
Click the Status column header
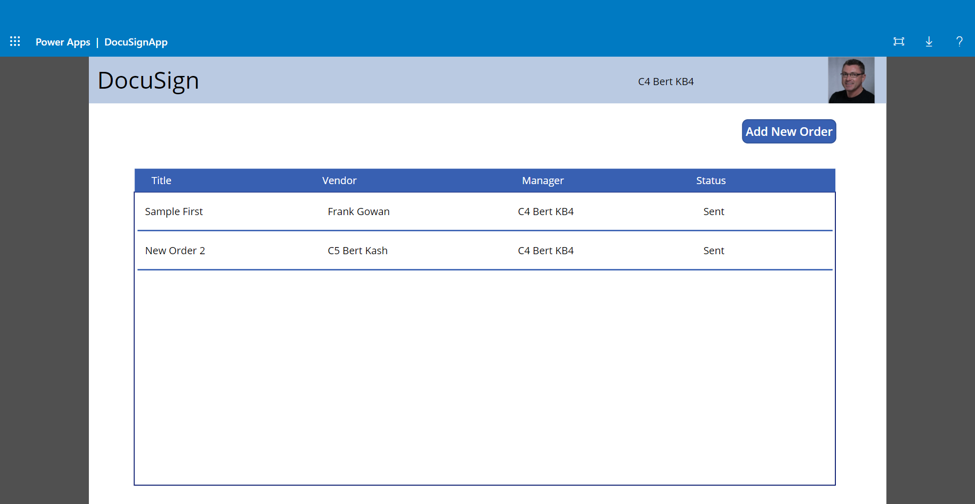pyautogui.click(x=710, y=181)
